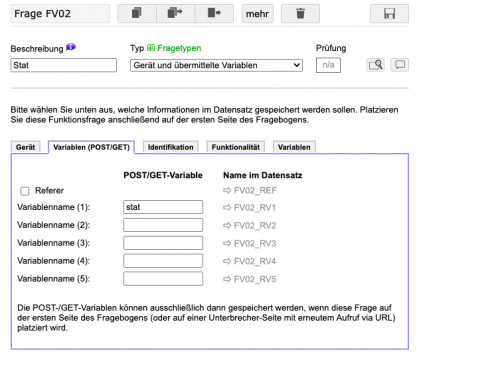Click the info icon beside Beschreibung

(x=71, y=47)
